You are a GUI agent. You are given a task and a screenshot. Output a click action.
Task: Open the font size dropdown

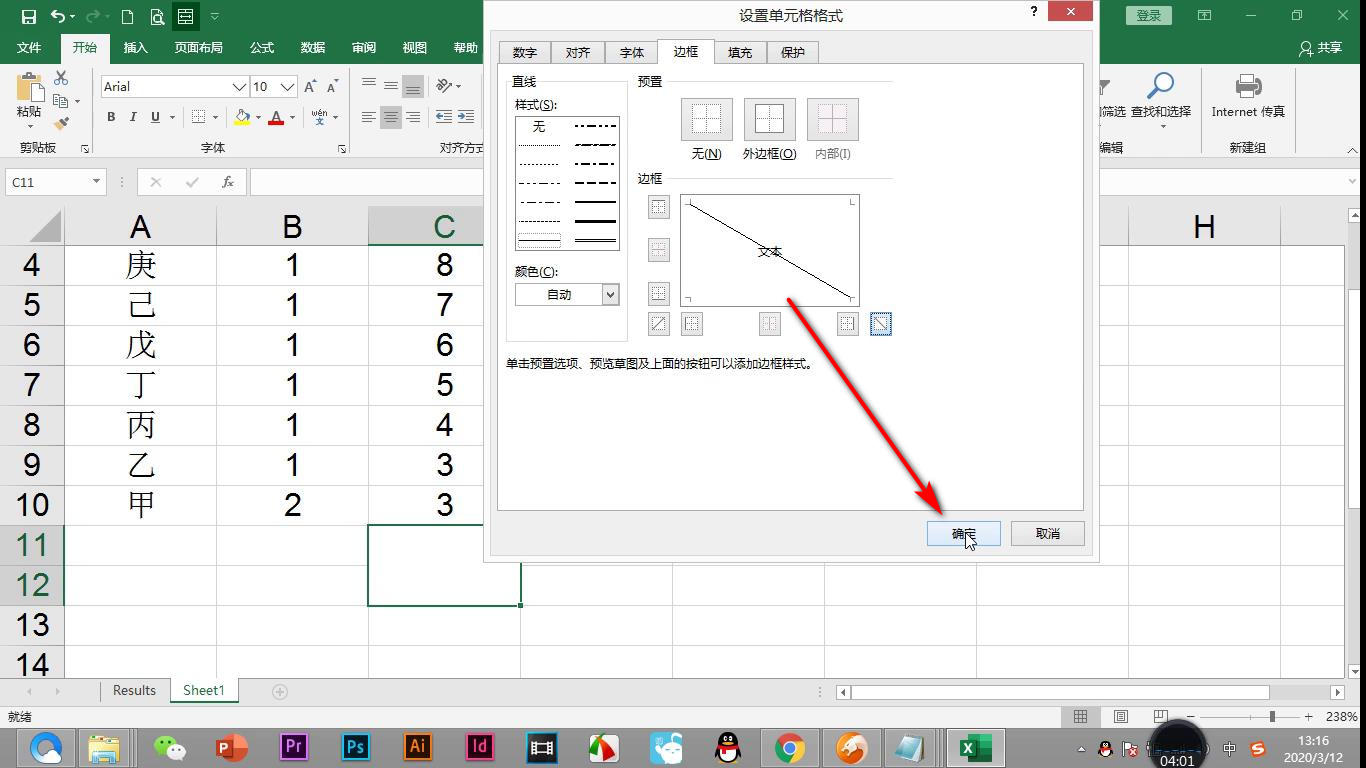point(287,87)
